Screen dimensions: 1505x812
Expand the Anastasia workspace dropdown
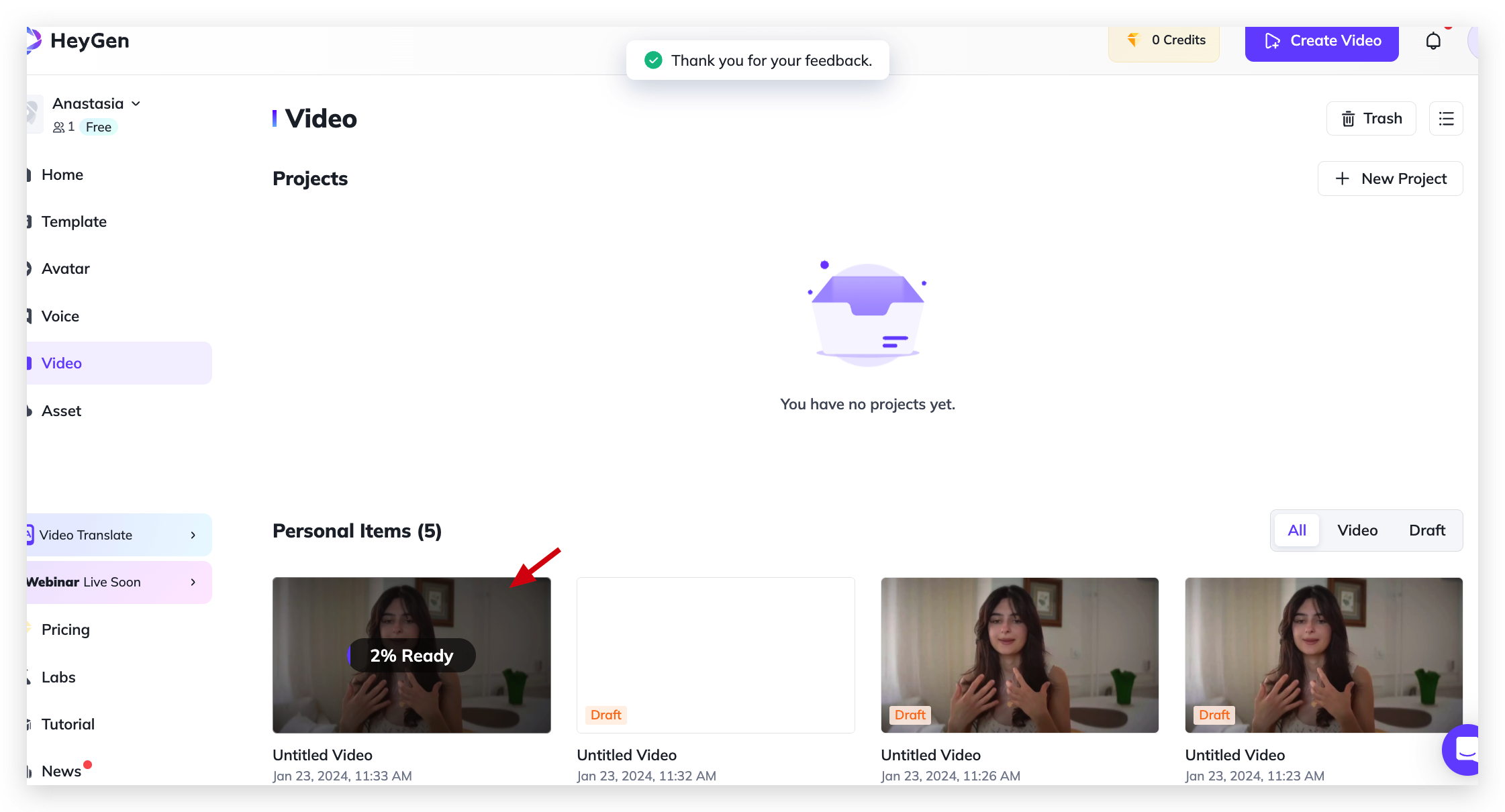click(x=136, y=103)
